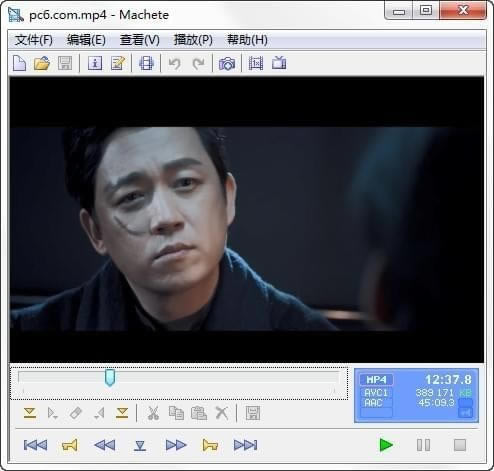This screenshot has width=494, height=471.
Task: Show file information icon
Action: (95, 63)
